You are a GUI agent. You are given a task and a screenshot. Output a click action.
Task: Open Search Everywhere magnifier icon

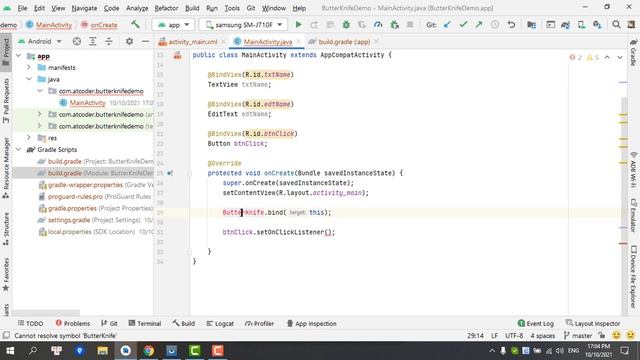616,25
